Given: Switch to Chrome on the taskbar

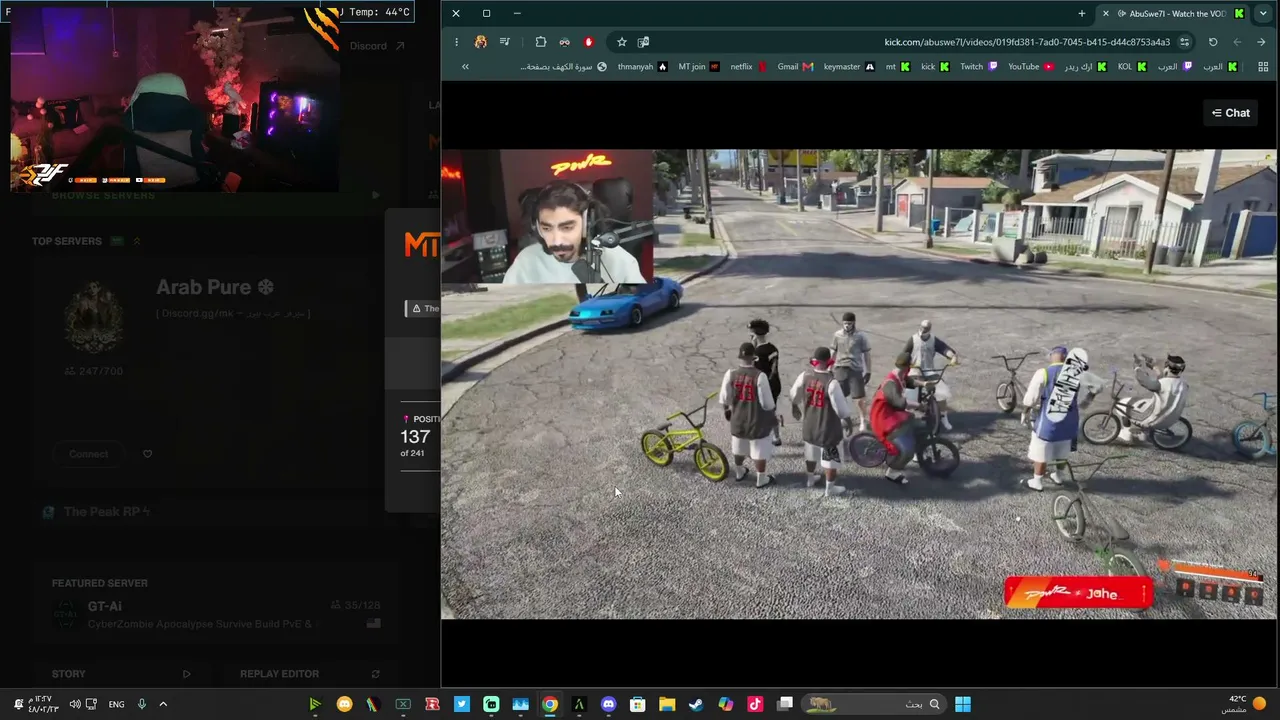Looking at the screenshot, I should click(x=550, y=704).
